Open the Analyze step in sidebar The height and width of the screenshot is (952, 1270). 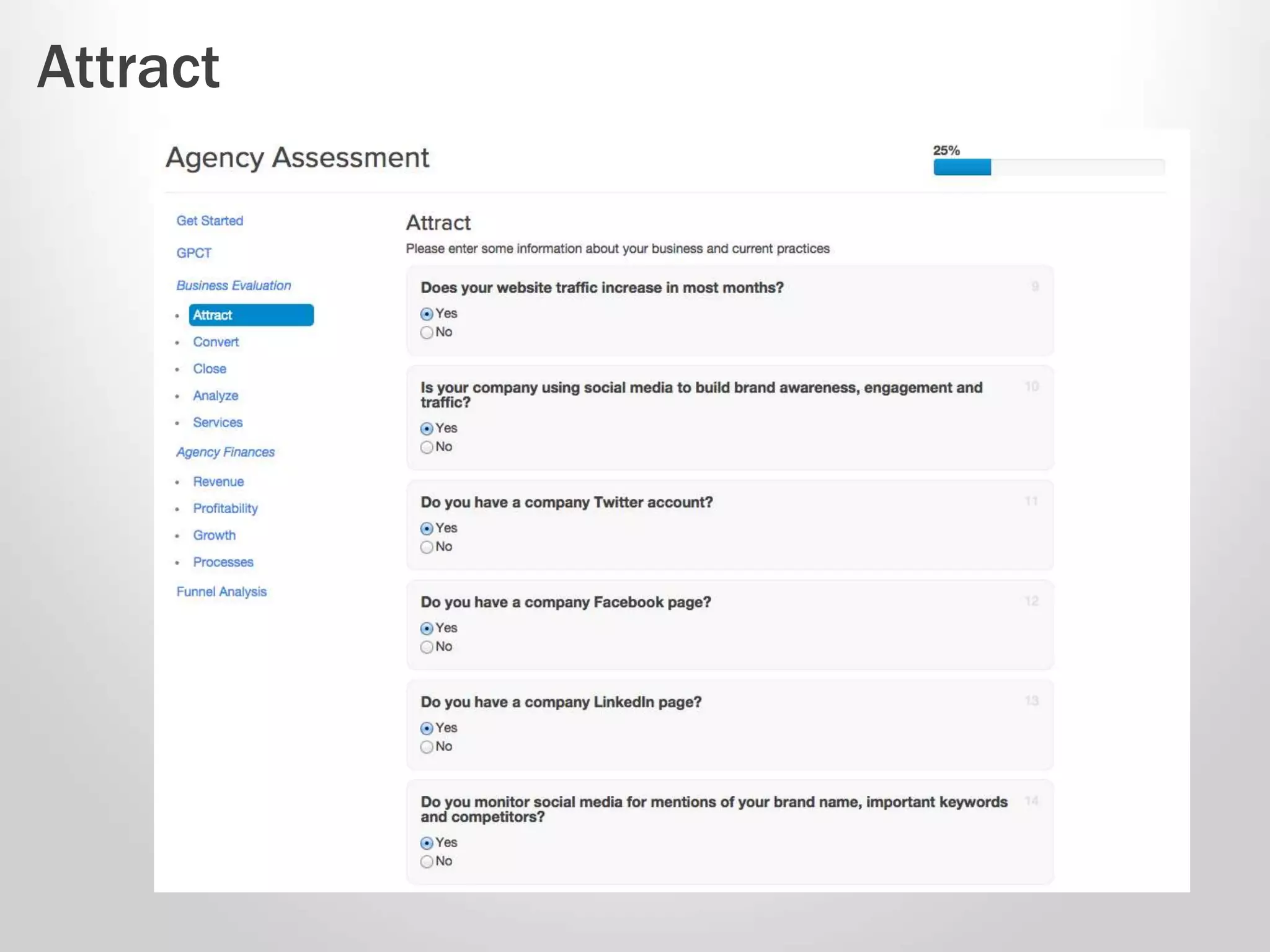pyautogui.click(x=215, y=395)
